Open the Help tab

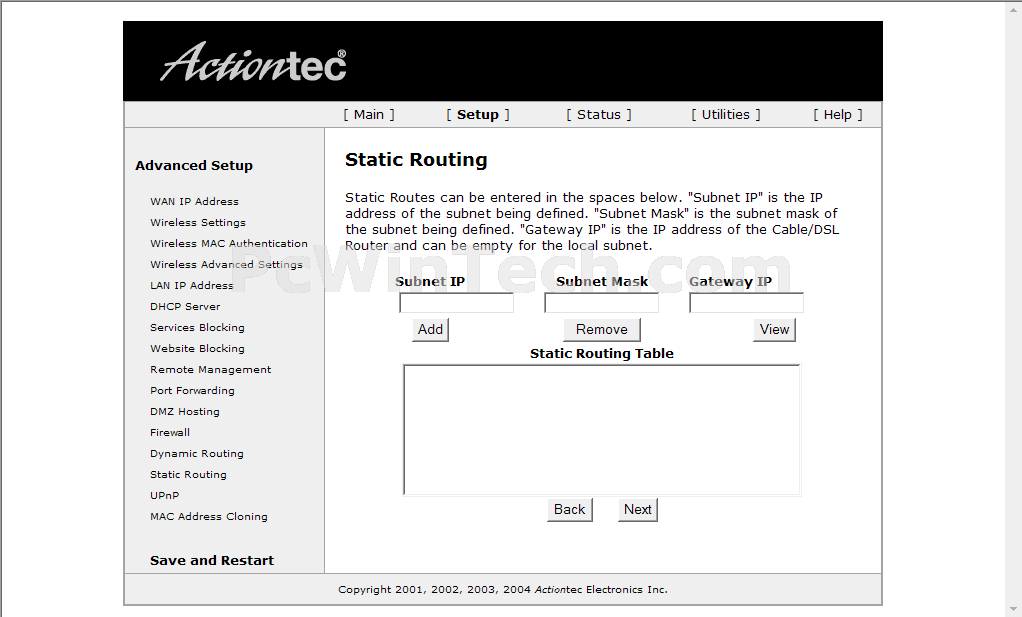(838, 115)
